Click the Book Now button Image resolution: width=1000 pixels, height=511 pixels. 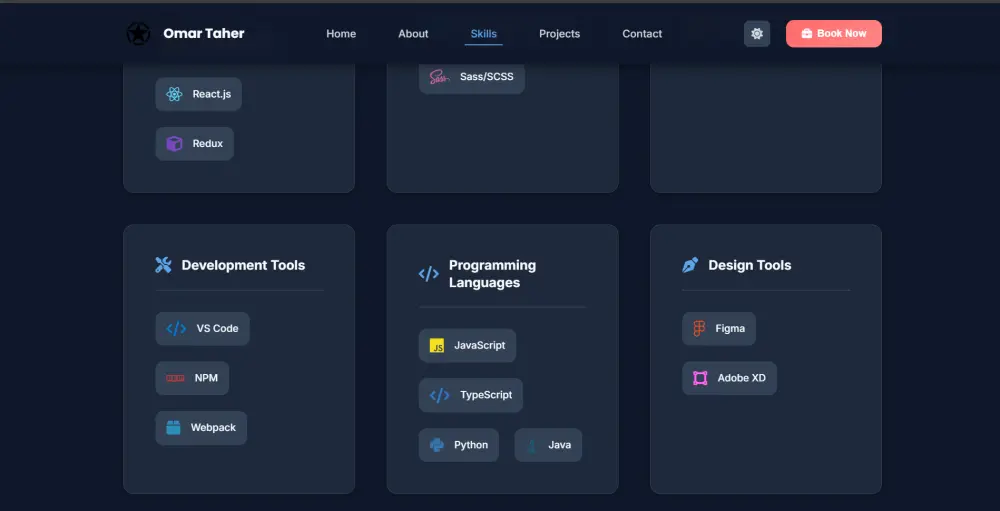click(834, 34)
